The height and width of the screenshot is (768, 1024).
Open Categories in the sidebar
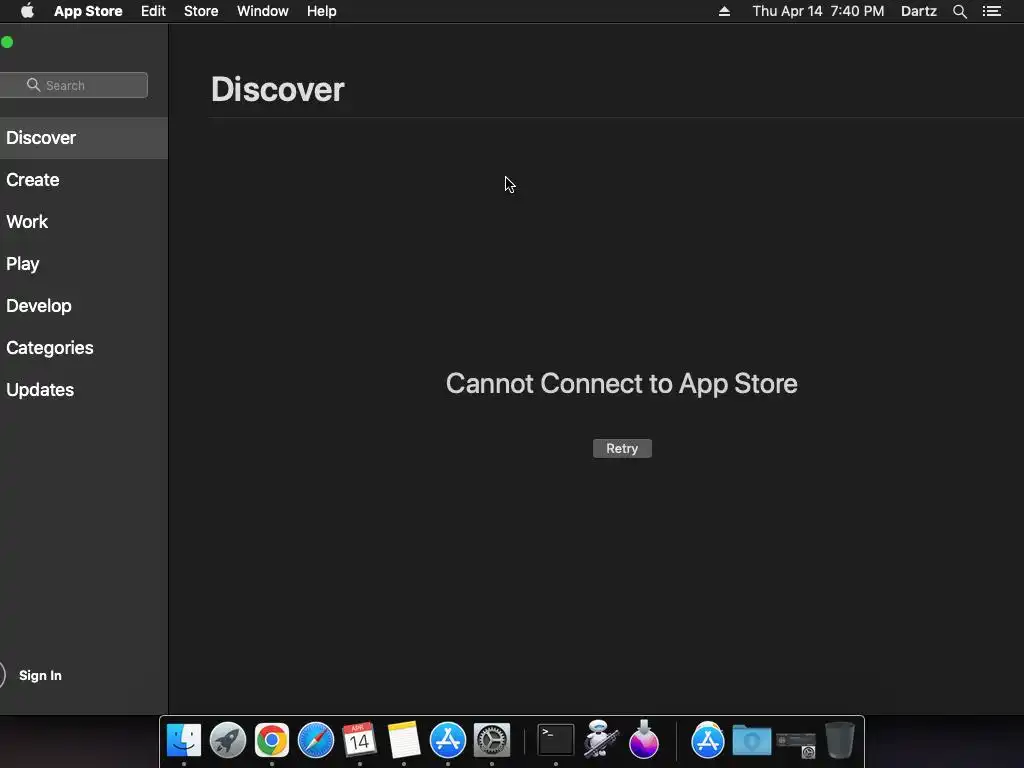point(84,347)
